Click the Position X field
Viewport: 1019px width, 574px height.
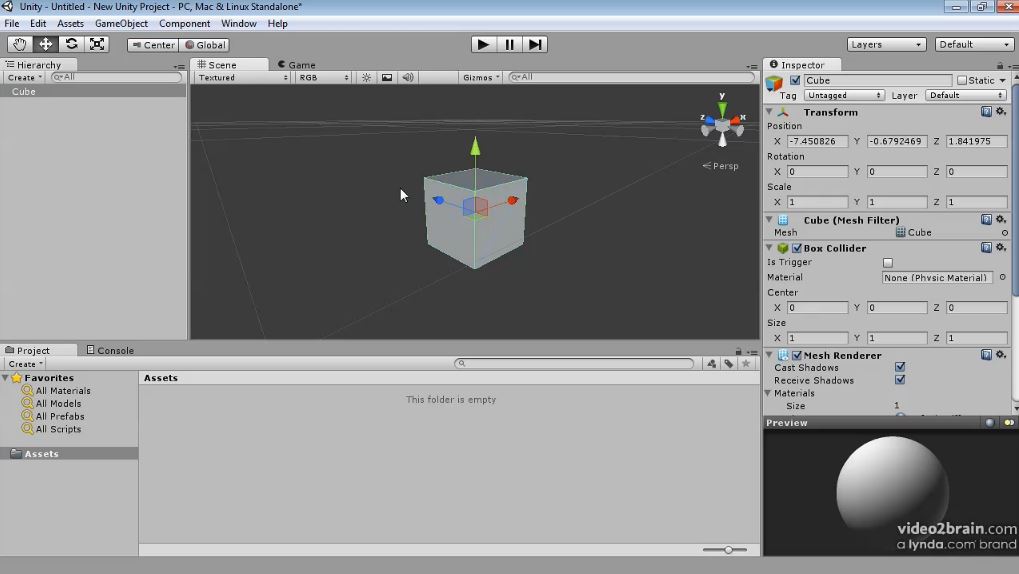(x=818, y=141)
